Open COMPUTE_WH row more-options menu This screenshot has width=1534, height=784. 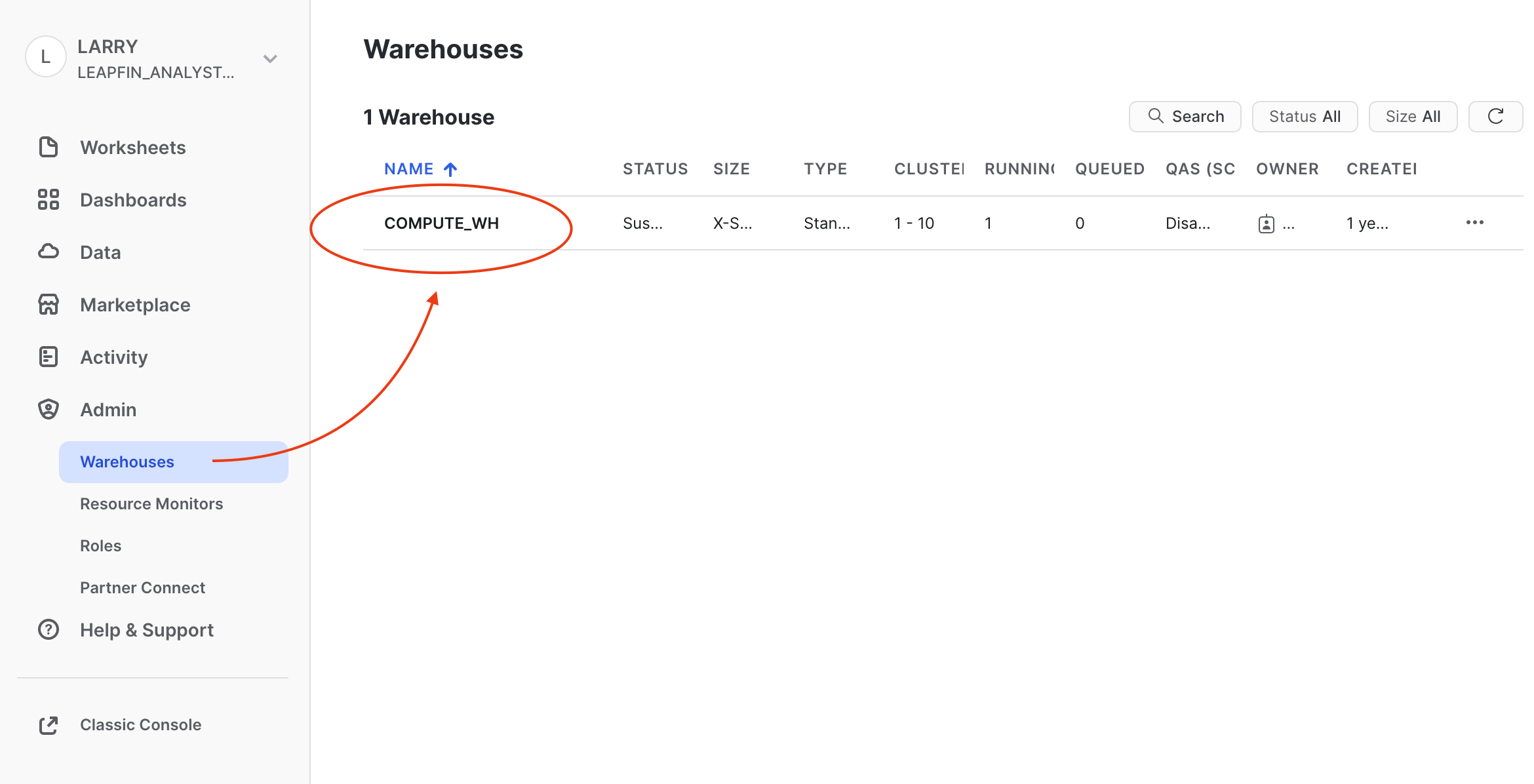pos(1474,223)
